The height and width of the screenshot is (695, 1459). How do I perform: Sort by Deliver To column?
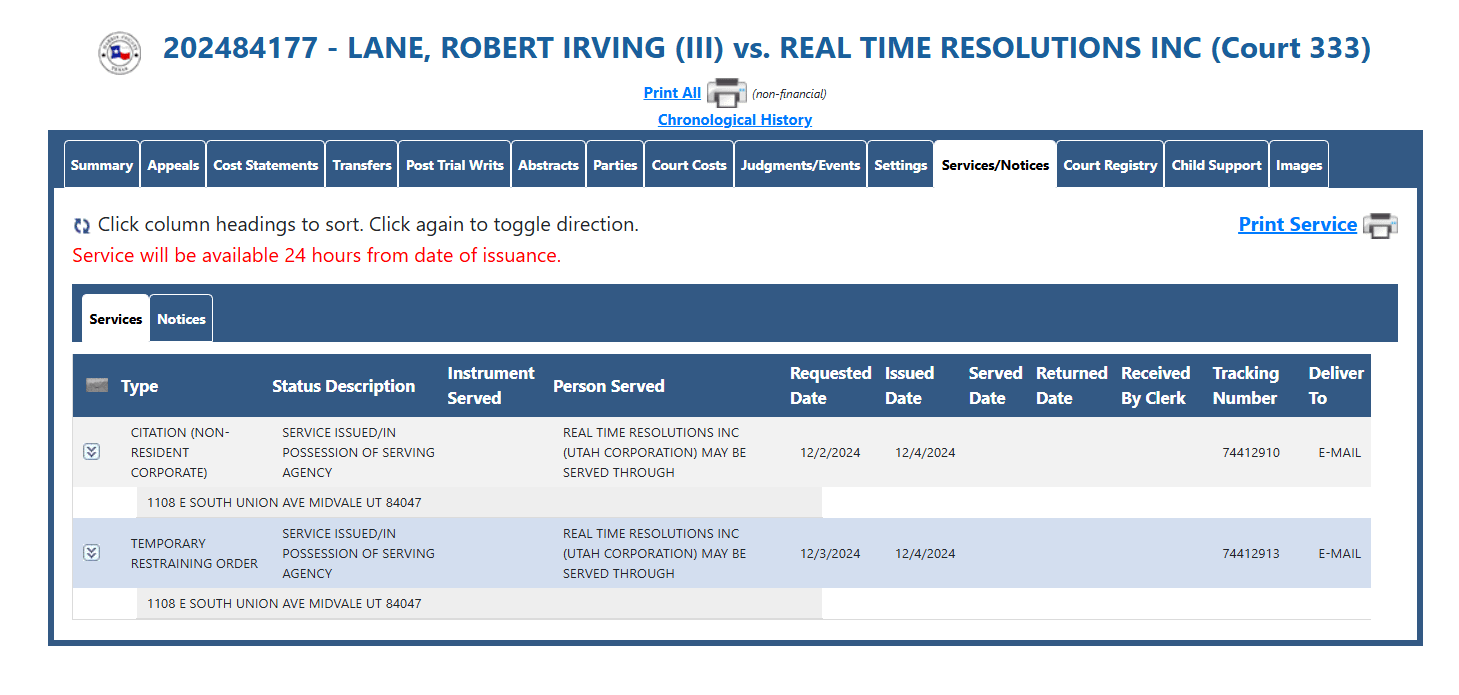[1336, 386]
